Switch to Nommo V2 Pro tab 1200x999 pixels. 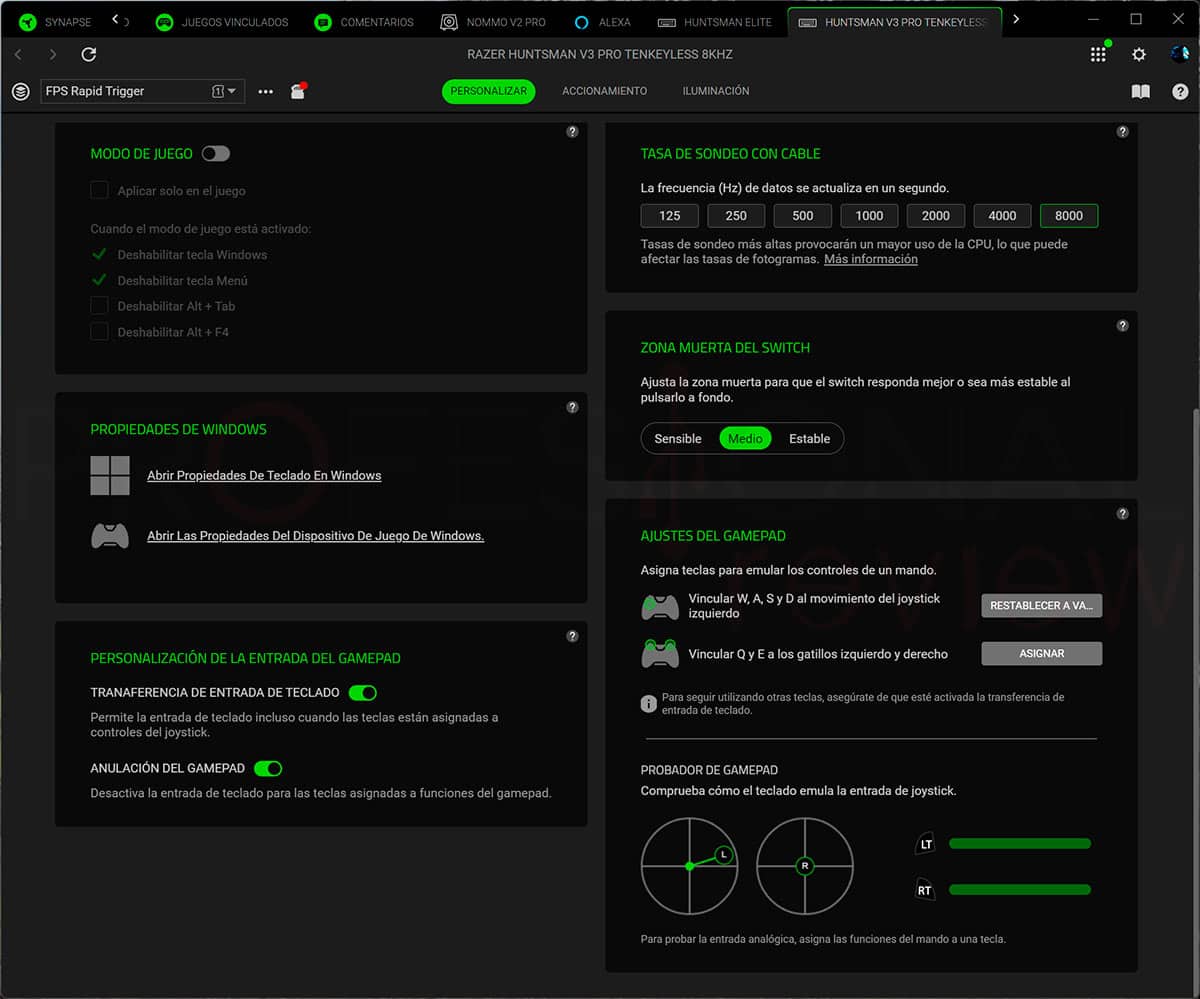[x=494, y=21]
